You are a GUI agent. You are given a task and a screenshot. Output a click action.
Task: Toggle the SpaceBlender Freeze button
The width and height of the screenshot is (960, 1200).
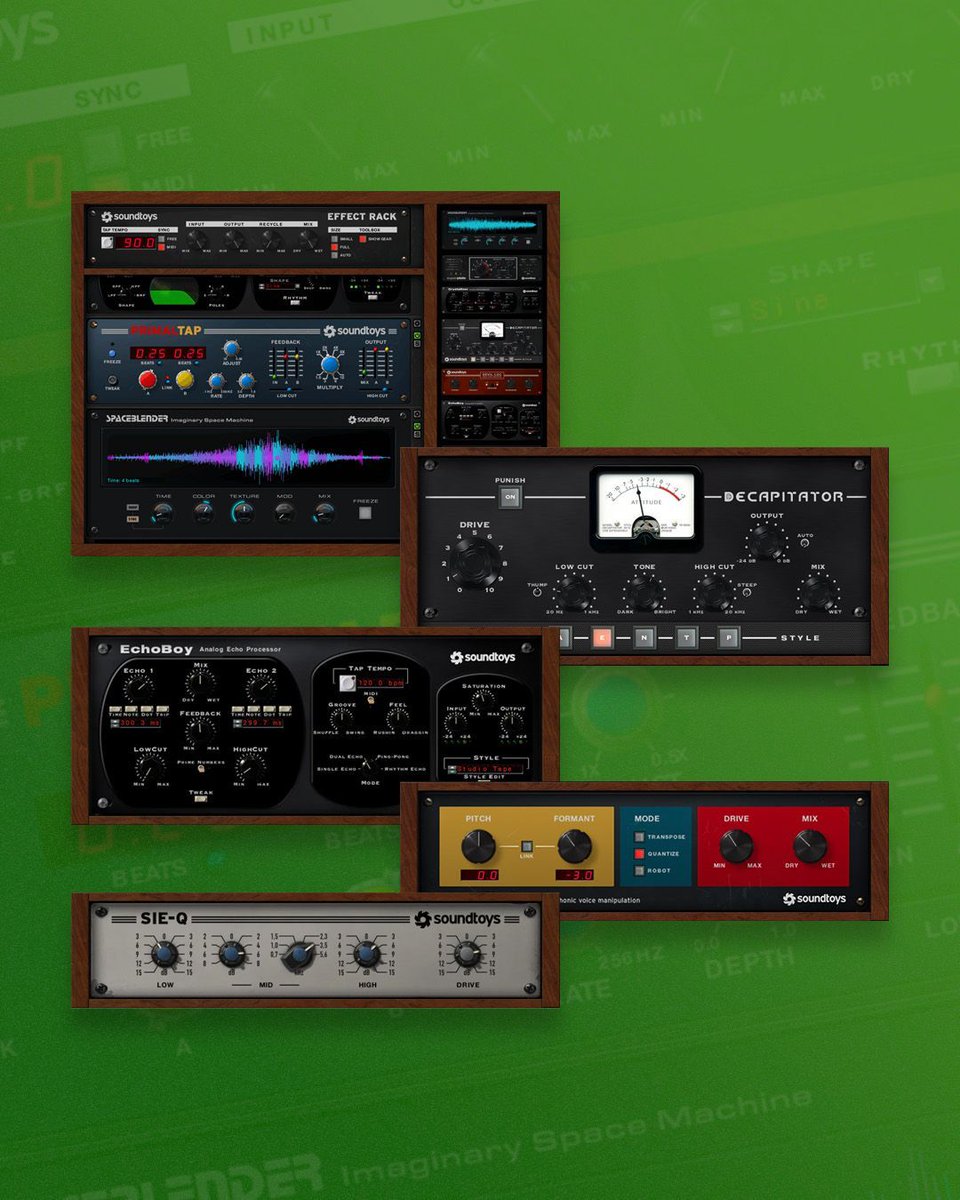point(365,513)
